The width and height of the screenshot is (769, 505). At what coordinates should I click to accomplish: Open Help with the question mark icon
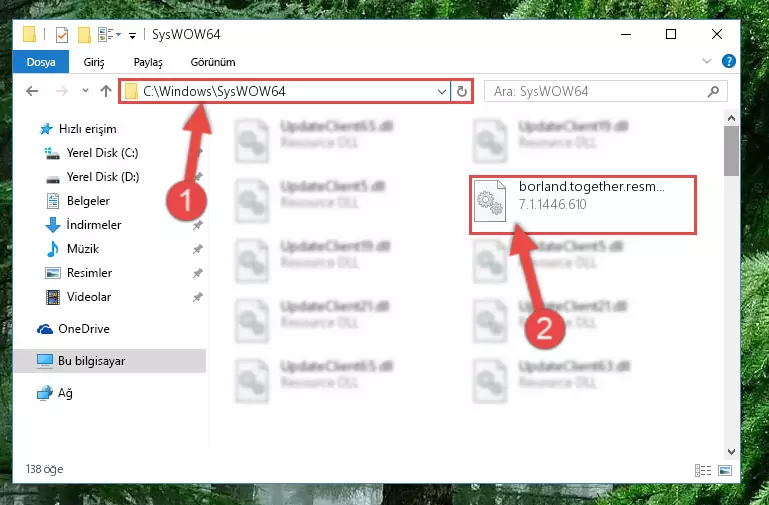click(729, 61)
